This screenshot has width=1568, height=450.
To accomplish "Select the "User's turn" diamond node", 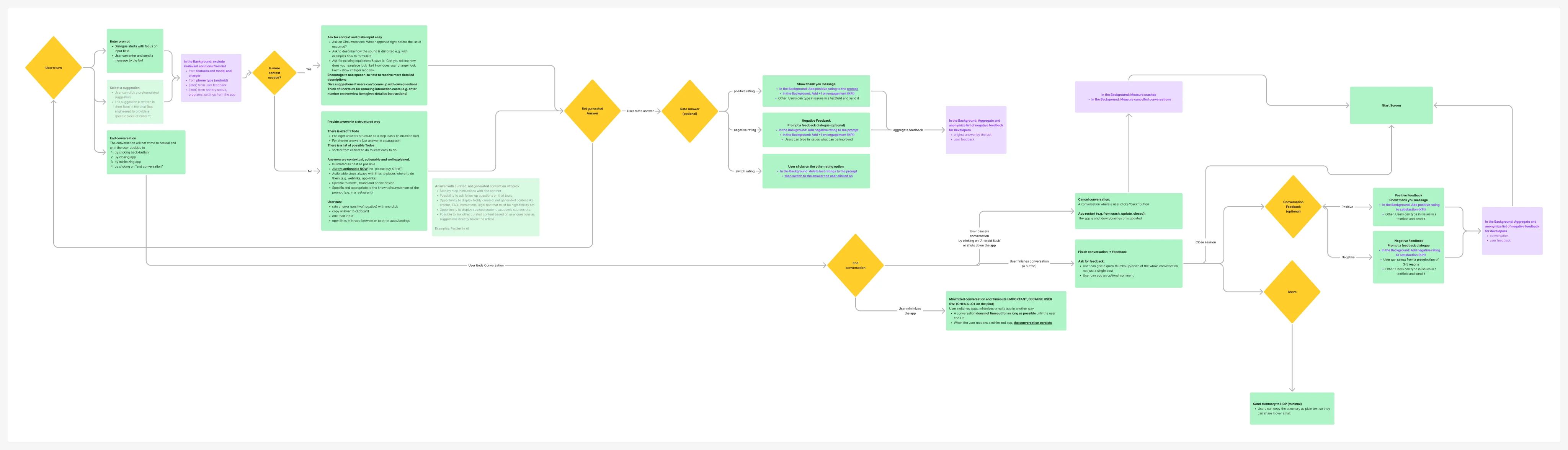I will tap(54, 67).
